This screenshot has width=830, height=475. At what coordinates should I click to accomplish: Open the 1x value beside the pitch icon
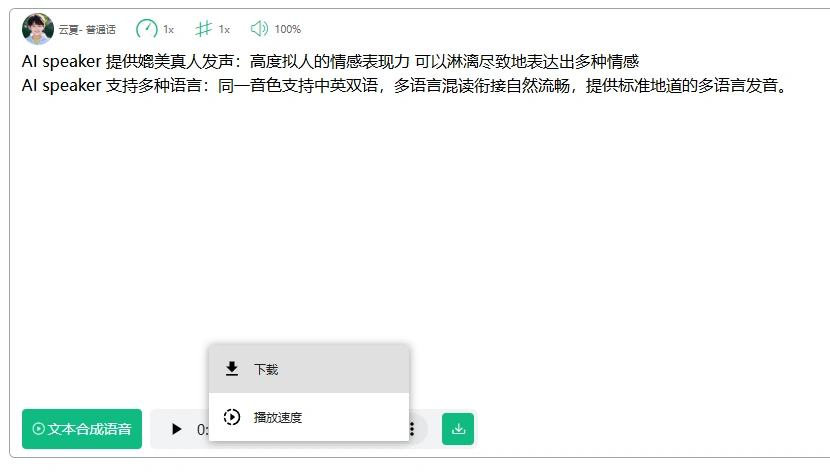click(225, 30)
